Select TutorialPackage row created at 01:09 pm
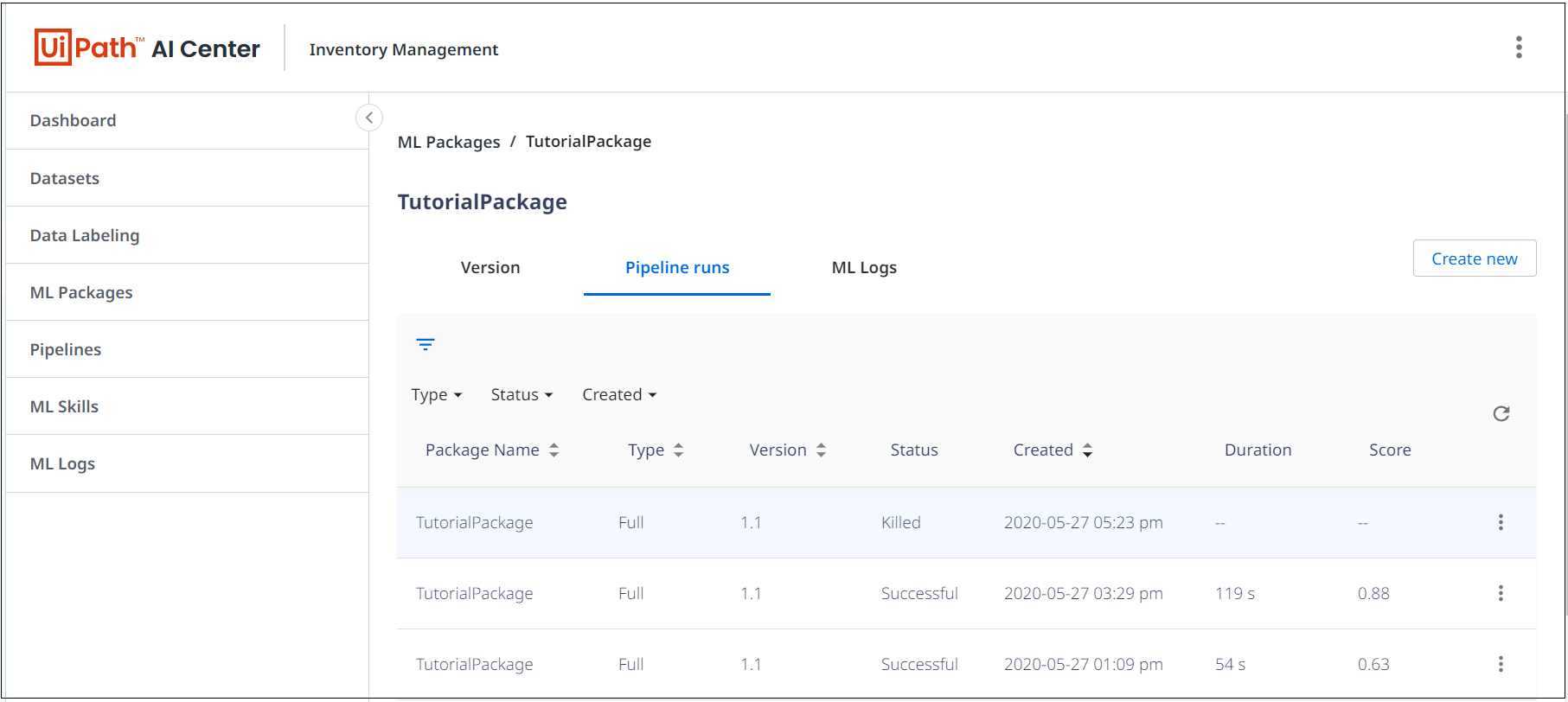Viewport: 1568px width, 702px height. coord(966,664)
